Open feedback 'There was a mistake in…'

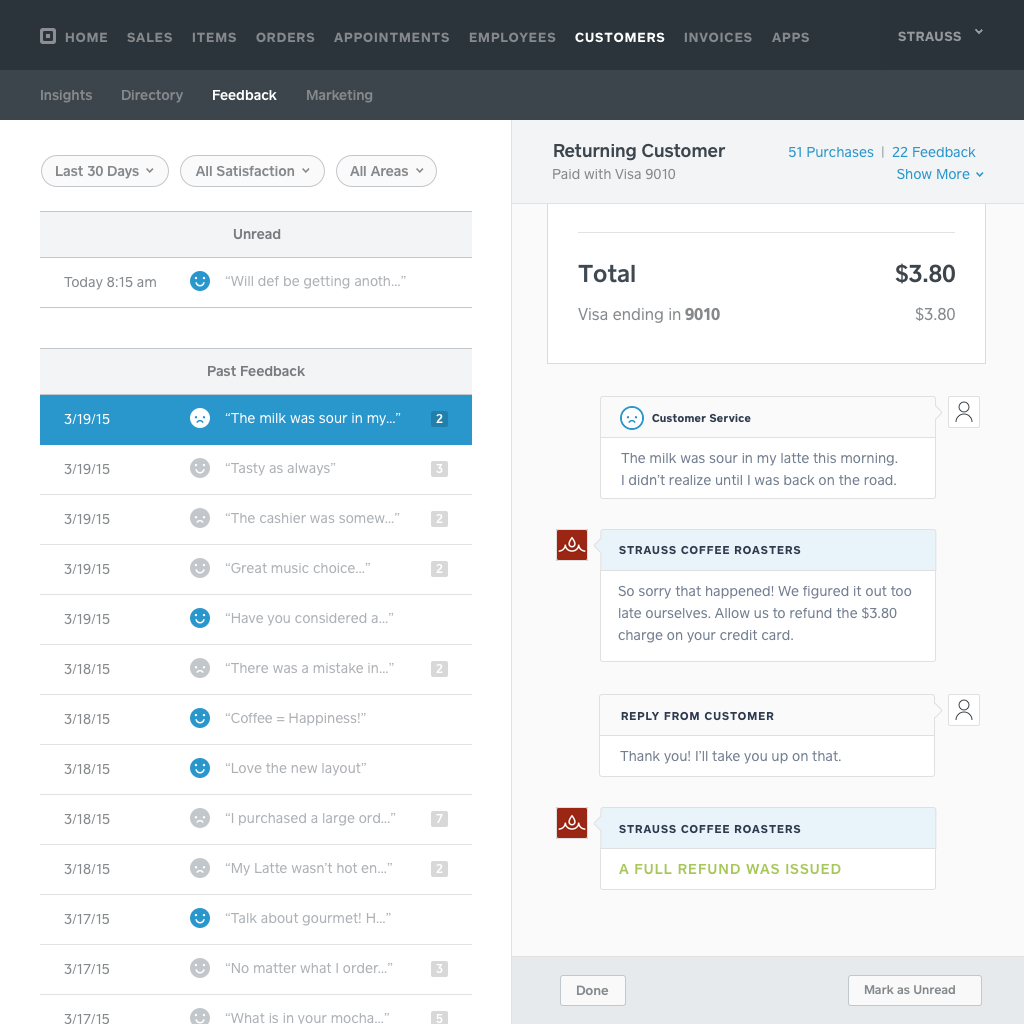click(x=256, y=669)
